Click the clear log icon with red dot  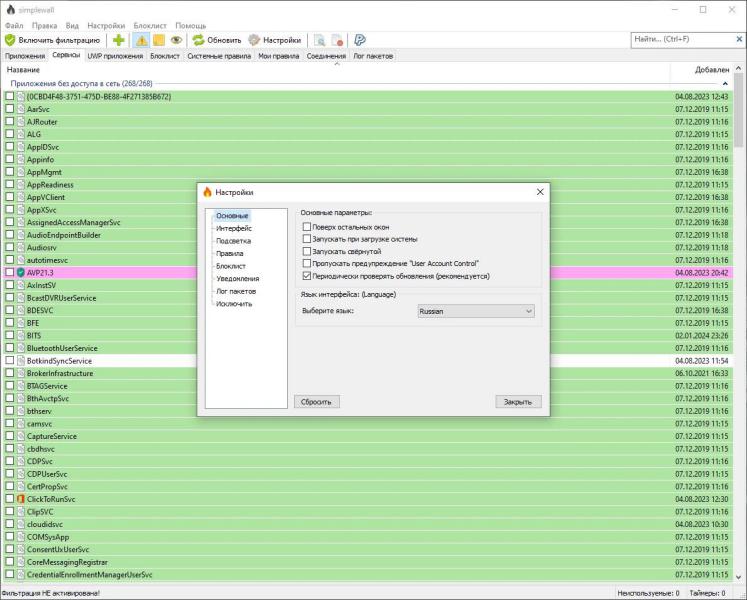pyautogui.click(x=337, y=41)
